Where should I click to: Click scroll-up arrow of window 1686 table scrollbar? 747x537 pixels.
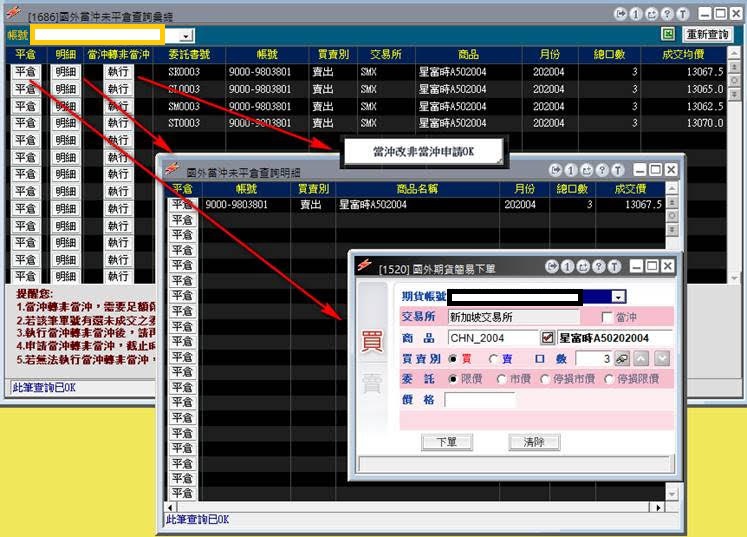tap(735, 52)
